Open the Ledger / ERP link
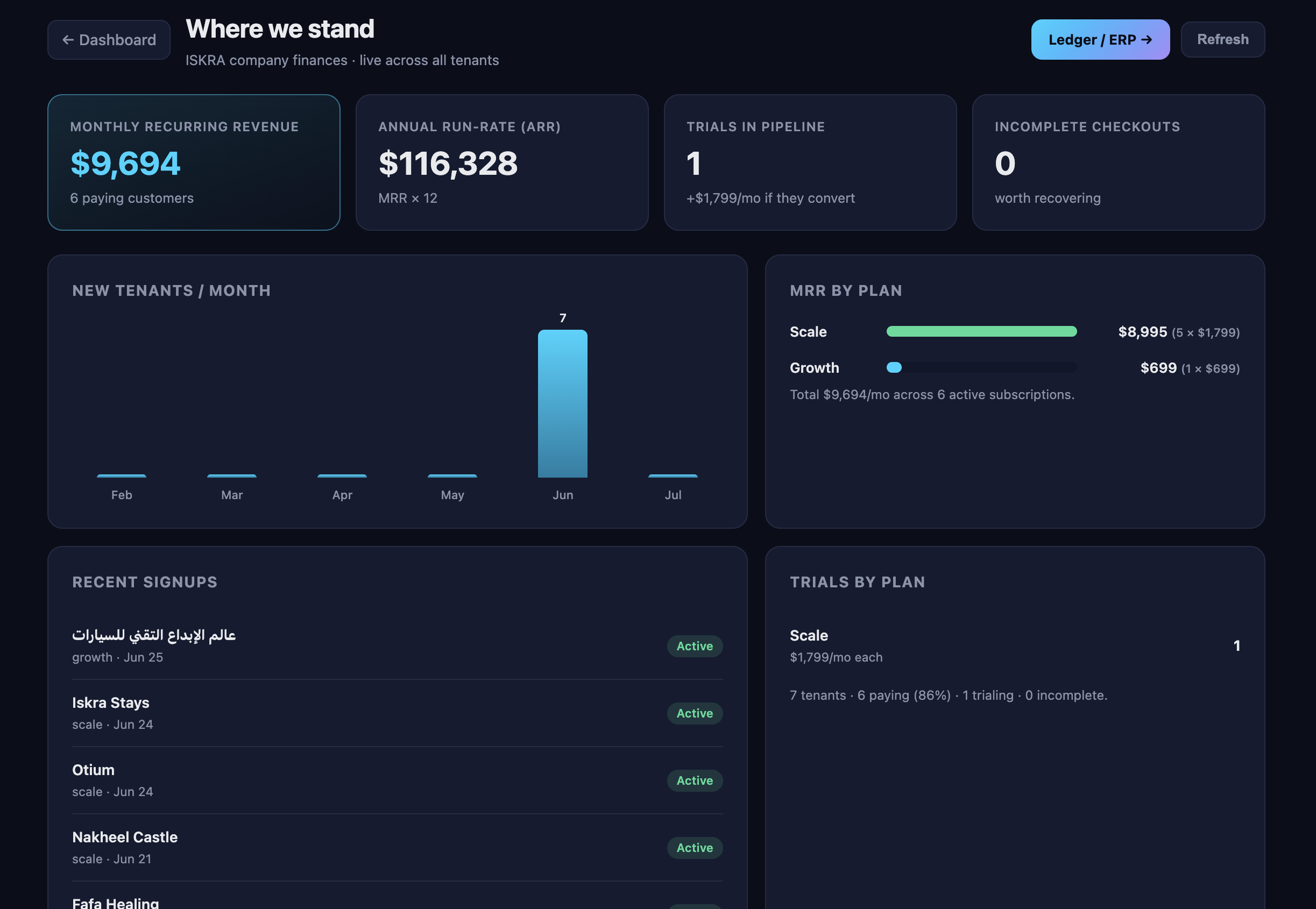This screenshot has width=1316, height=909. click(1100, 40)
